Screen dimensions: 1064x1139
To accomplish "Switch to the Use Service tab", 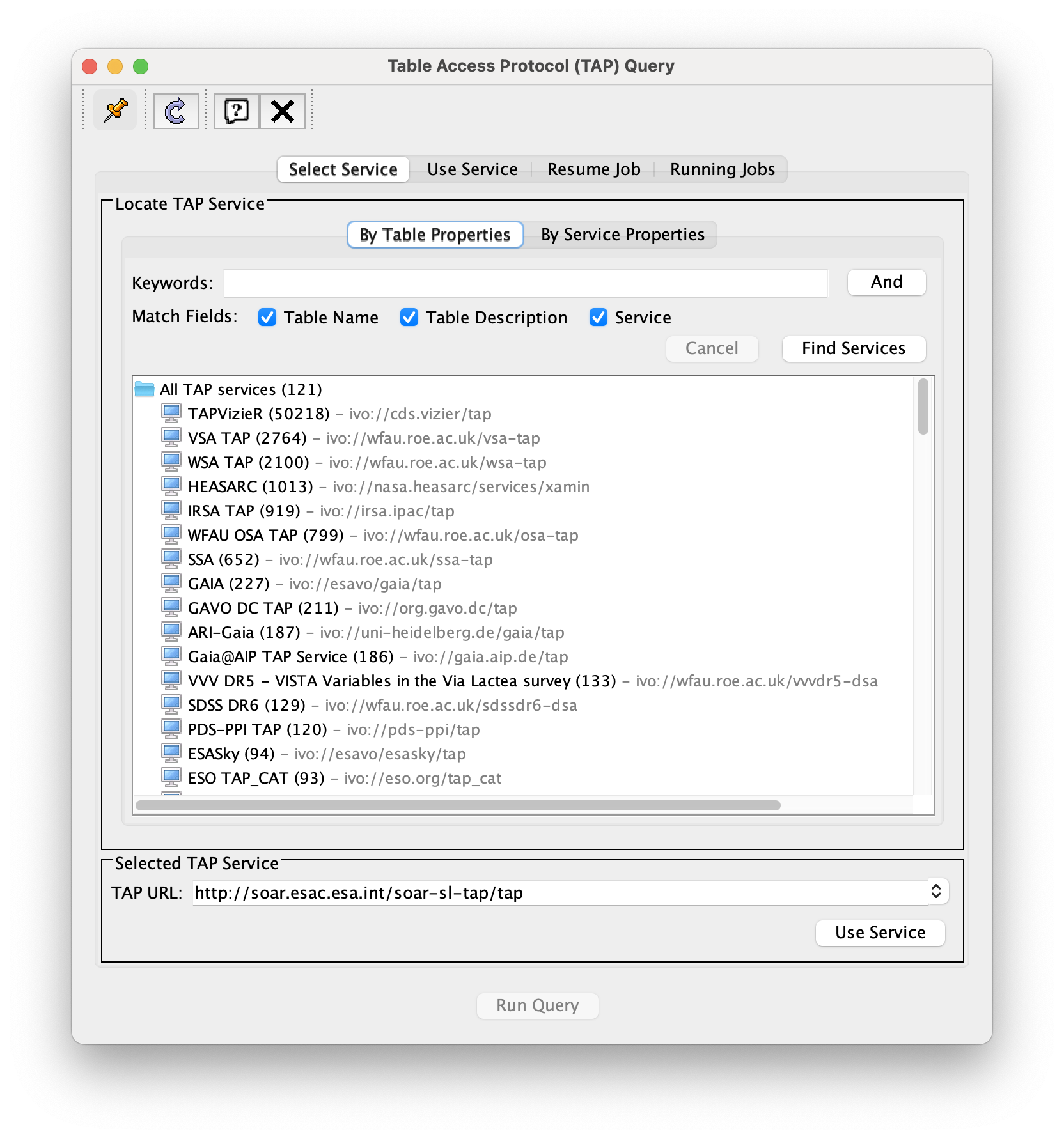I will click(473, 169).
